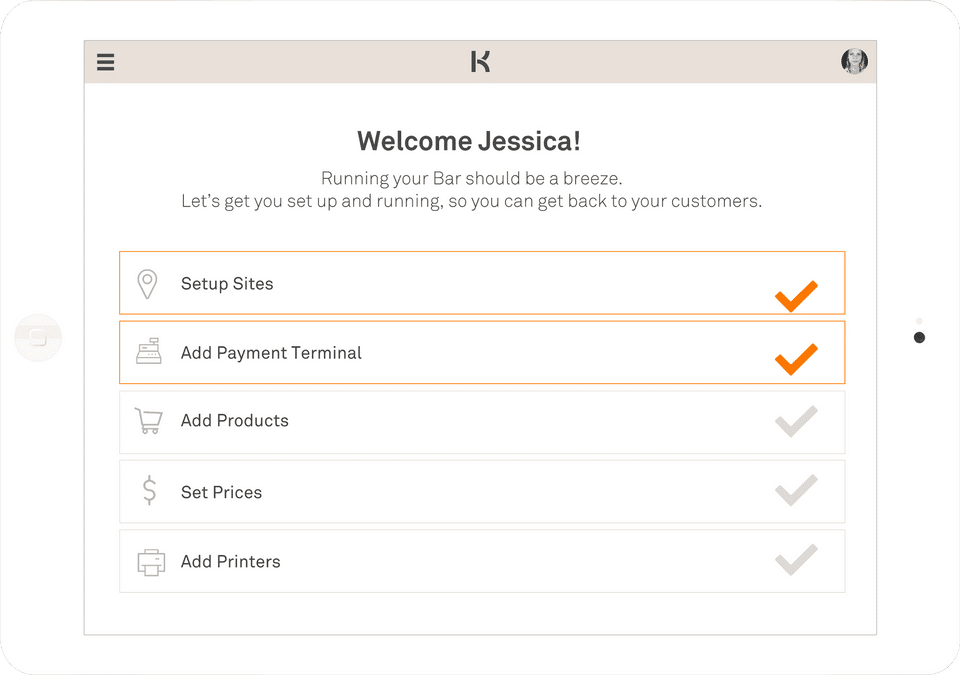This screenshot has height=675, width=960.
Task: Toggle the Add Payment Terminal checkmark
Action: coord(796,359)
